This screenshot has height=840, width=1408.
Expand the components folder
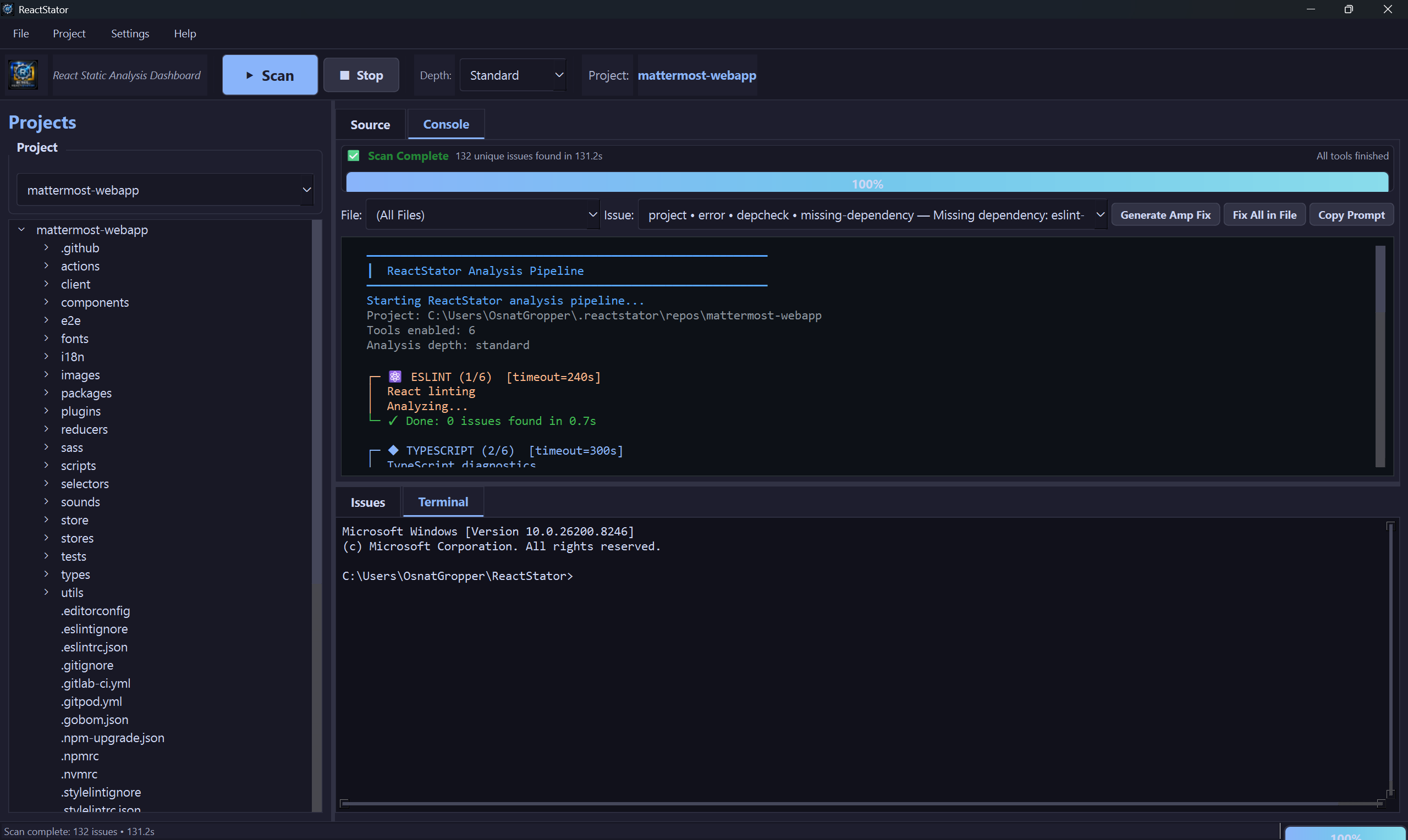click(x=46, y=302)
